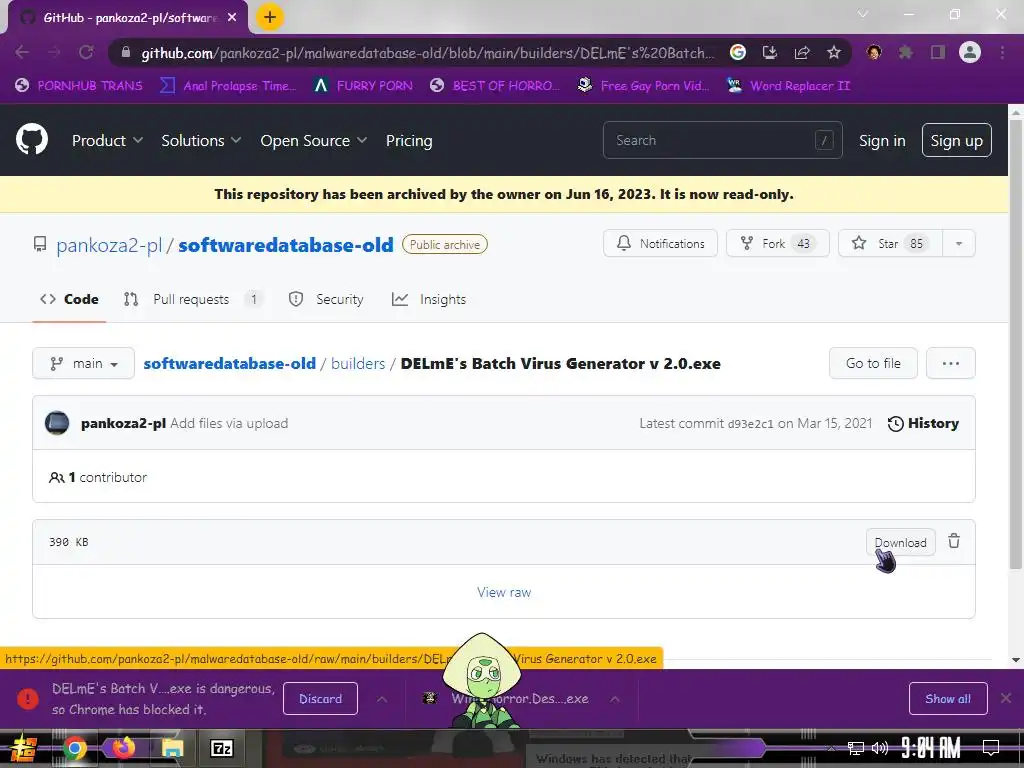Click the install/download page icon in address bar
Screen dimensions: 1024x768
point(769,52)
